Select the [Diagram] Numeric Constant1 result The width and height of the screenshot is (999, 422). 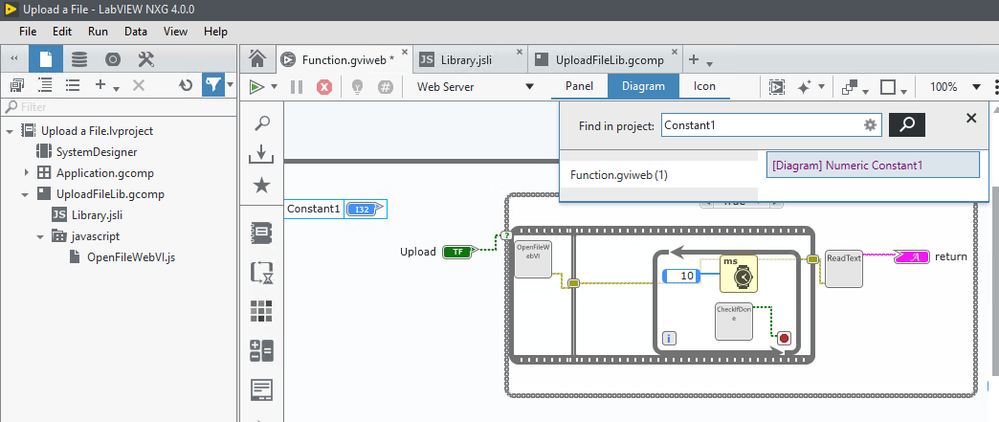coord(873,165)
